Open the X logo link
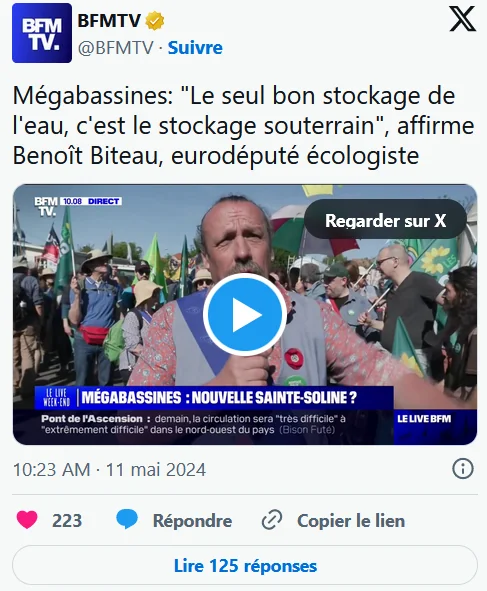The height and width of the screenshot is (591, 487). 462,18
